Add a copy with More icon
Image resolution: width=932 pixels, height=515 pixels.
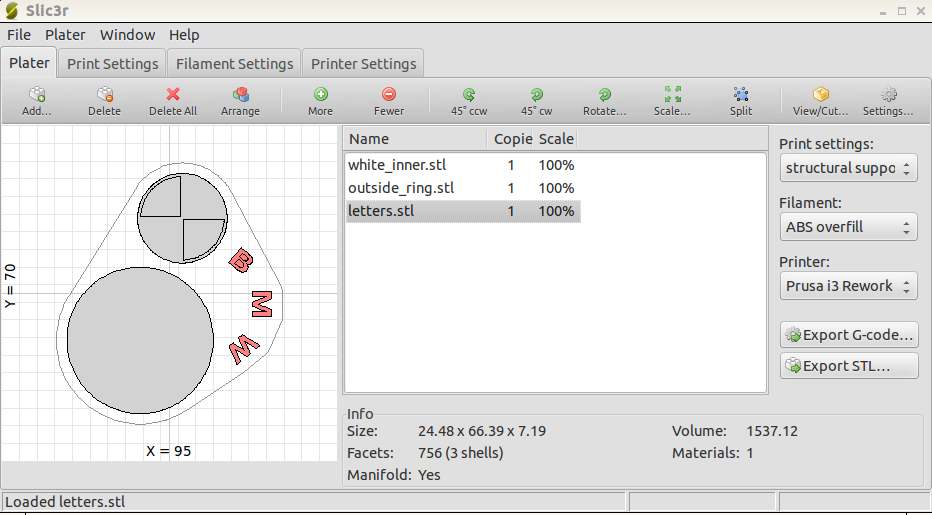pyautogui.click(x=320, y=94)
